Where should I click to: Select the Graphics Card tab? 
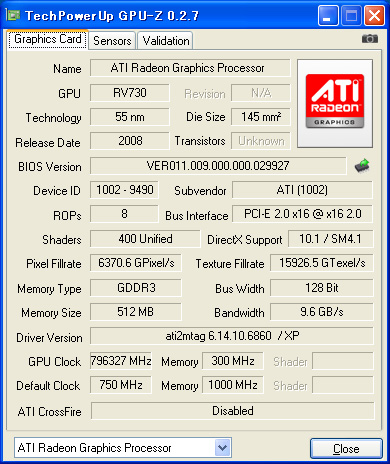pos(48,39)
